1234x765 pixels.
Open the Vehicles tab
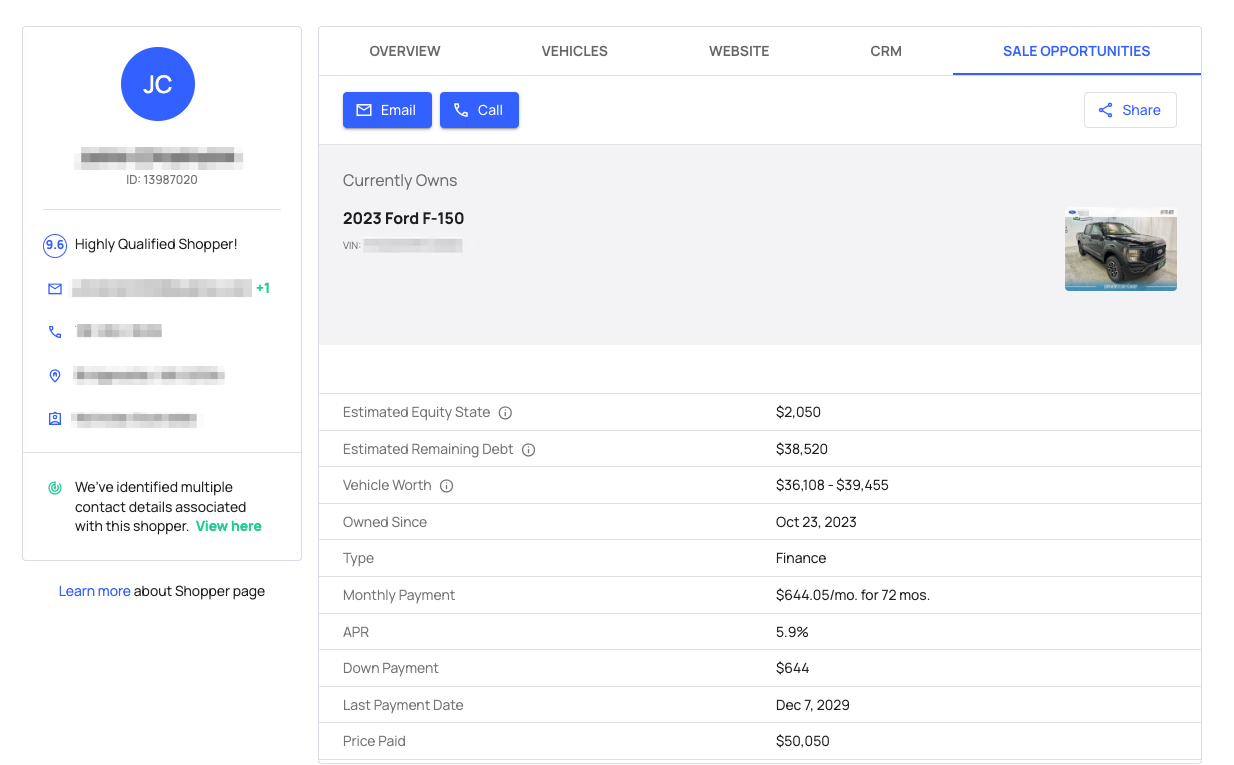pos(574,51)
